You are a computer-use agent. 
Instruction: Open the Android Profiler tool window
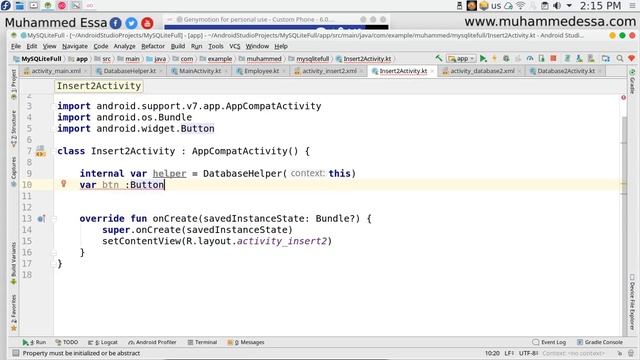coord(152,342)
